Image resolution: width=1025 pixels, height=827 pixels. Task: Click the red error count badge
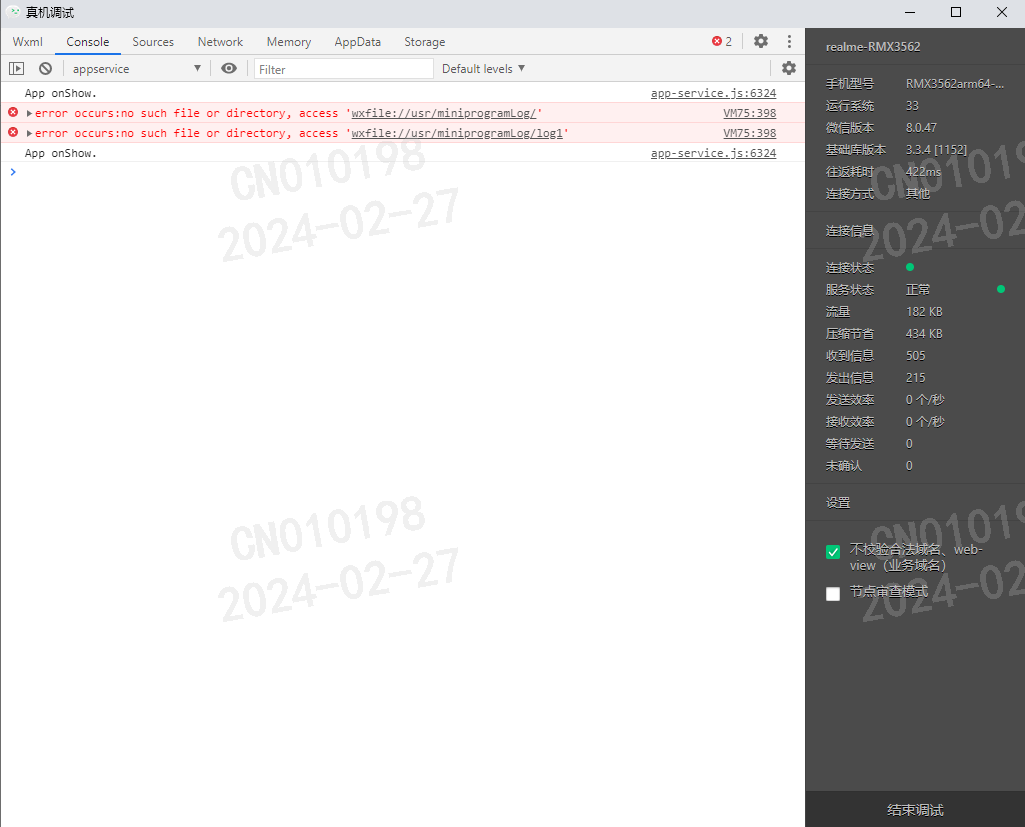[x=722, y=41]
